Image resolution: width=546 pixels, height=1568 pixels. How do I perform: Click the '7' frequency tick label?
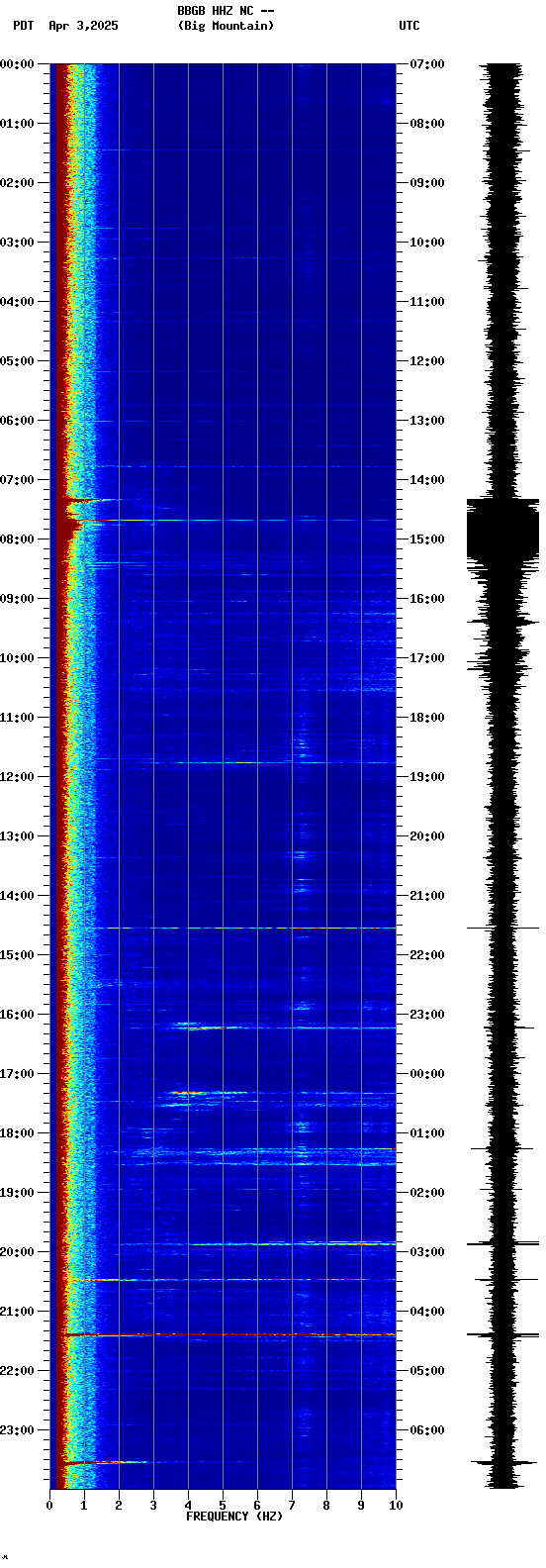pos(292,1506)
